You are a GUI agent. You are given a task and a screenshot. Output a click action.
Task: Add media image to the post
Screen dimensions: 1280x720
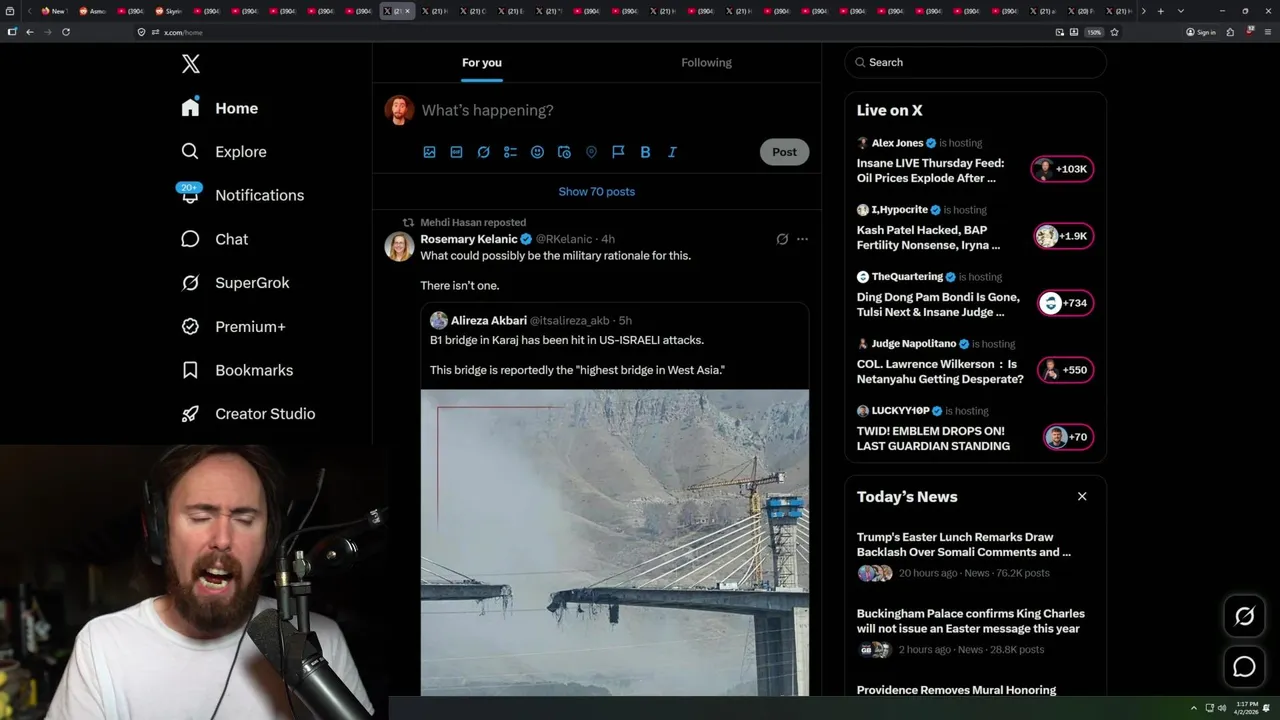tap(429, 152)
